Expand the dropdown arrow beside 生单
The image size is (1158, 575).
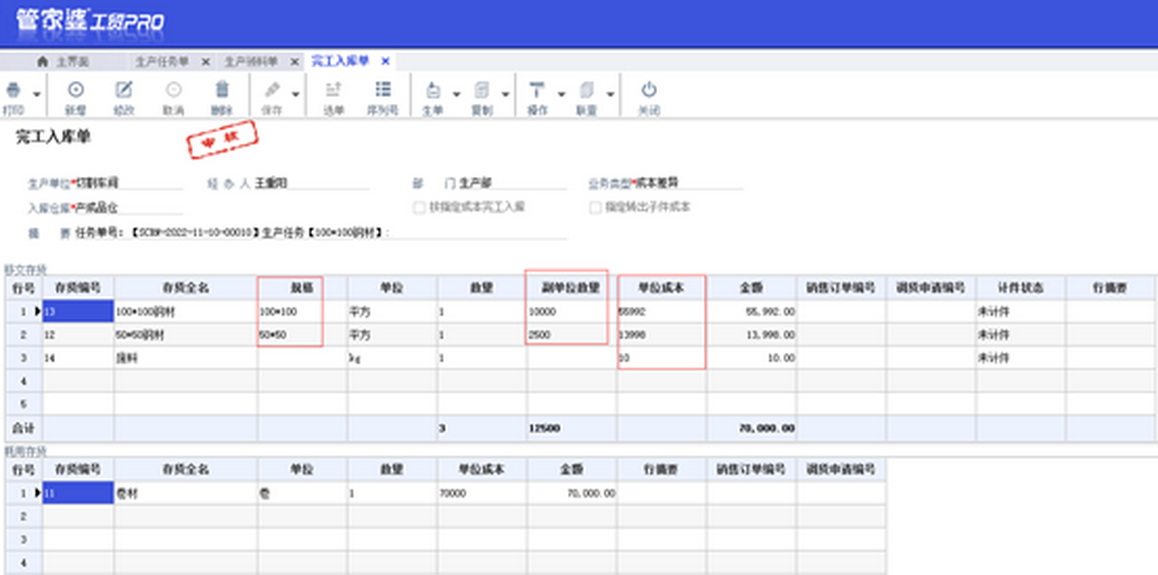pos(456,95)
